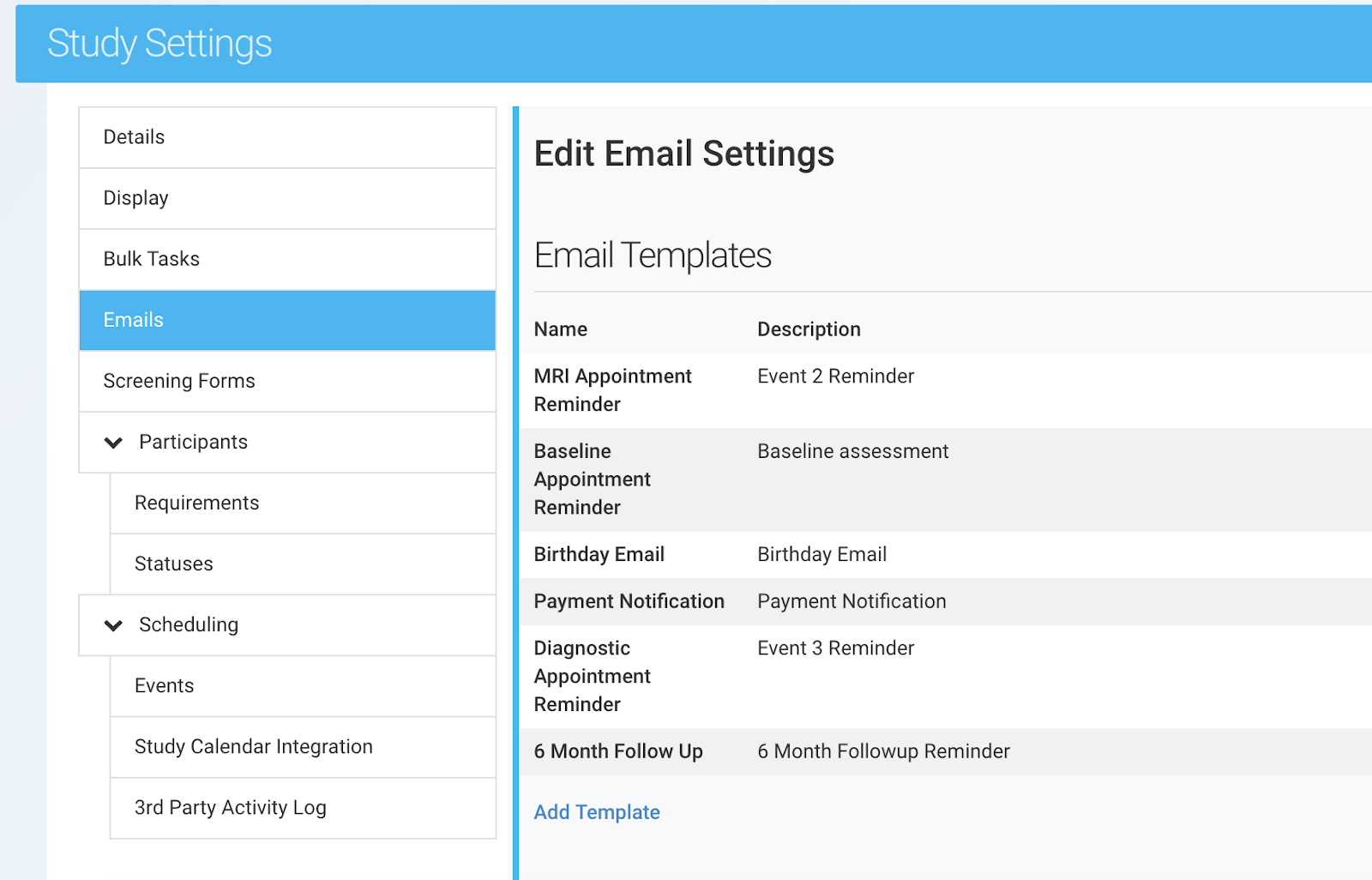Open the Details settings page
The width and height of the screenshot is (1372, 880).
[x=134, y=137]
